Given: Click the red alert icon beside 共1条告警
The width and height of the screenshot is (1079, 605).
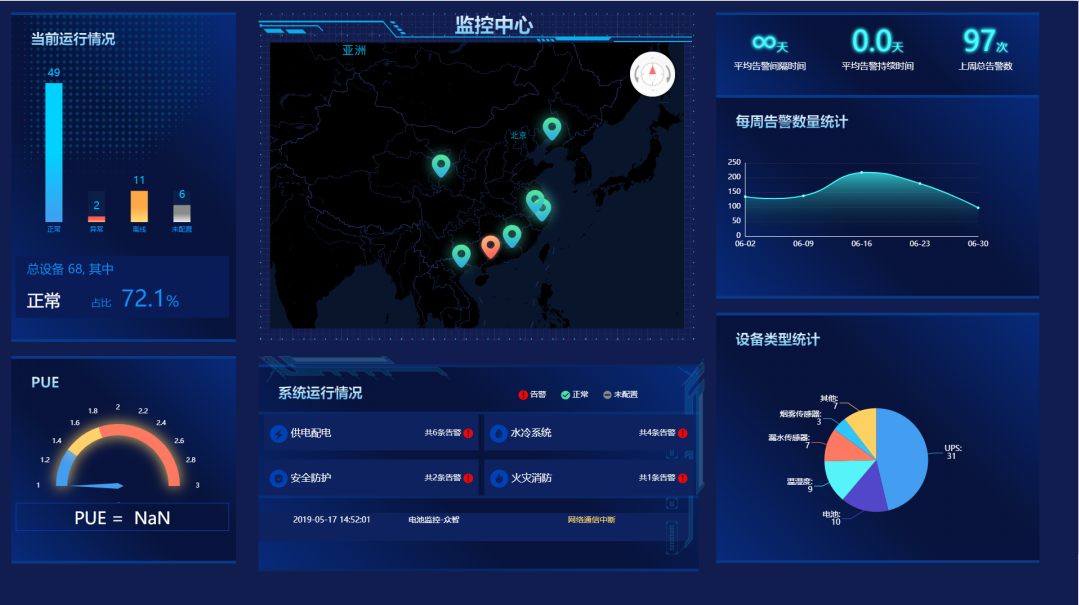Looking at the screenshot, I should 683,478.
